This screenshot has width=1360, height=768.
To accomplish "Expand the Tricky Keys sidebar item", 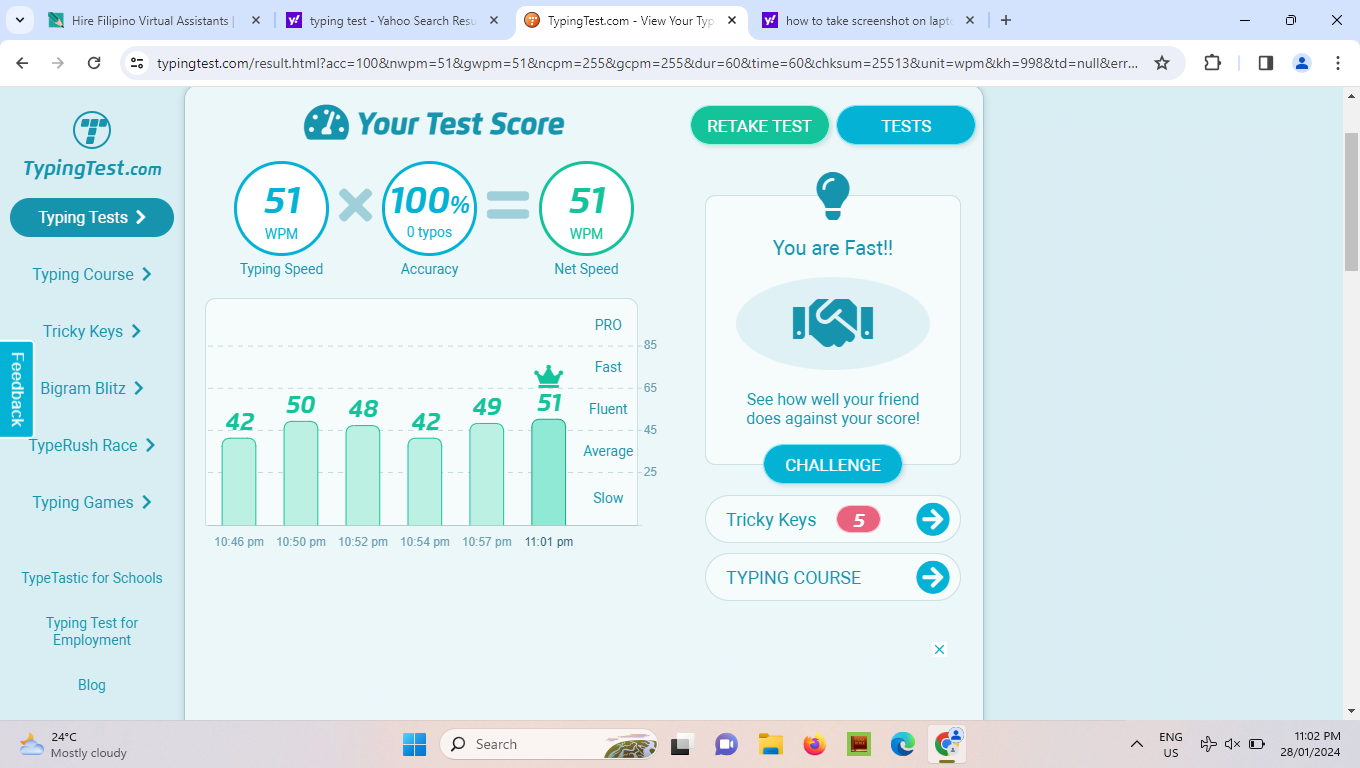I will point(92,331).
